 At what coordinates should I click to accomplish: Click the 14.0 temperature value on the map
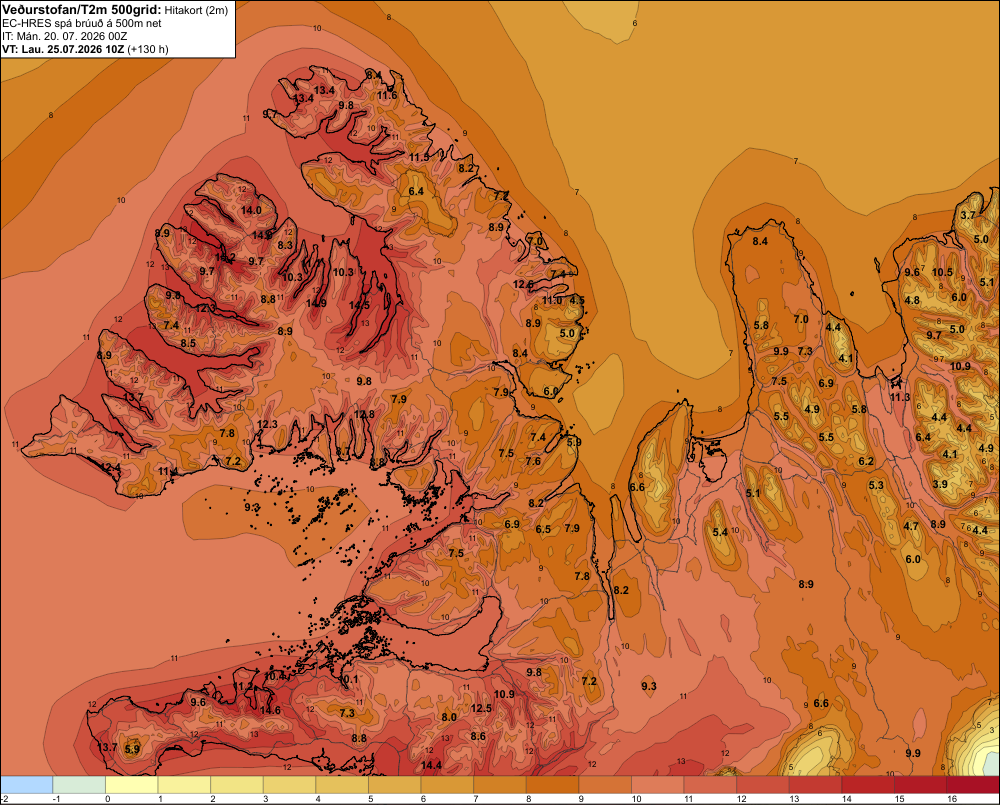coord(251,210)
